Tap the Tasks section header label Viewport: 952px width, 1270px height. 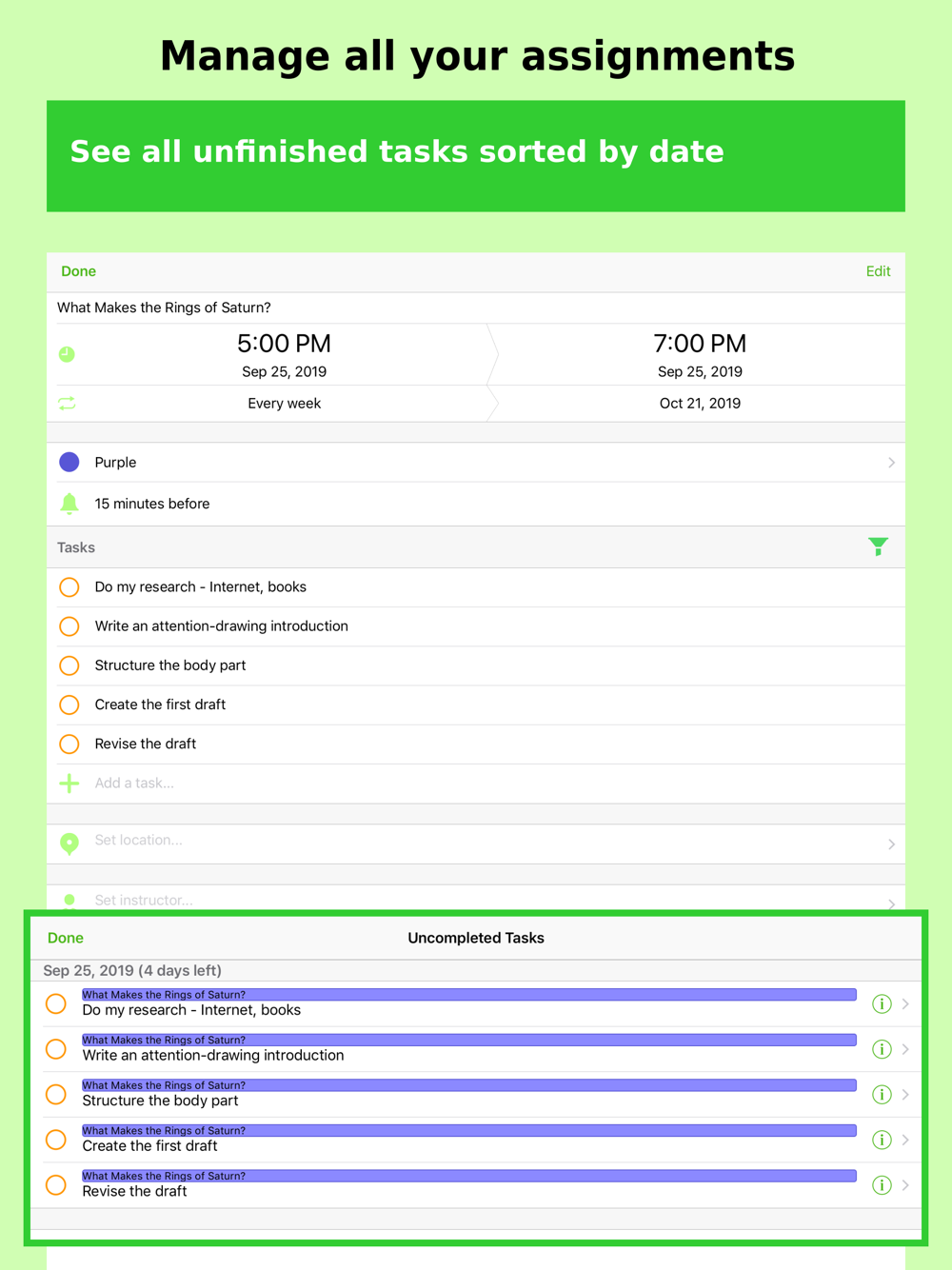pyautogui.click(x=76, y=547)
